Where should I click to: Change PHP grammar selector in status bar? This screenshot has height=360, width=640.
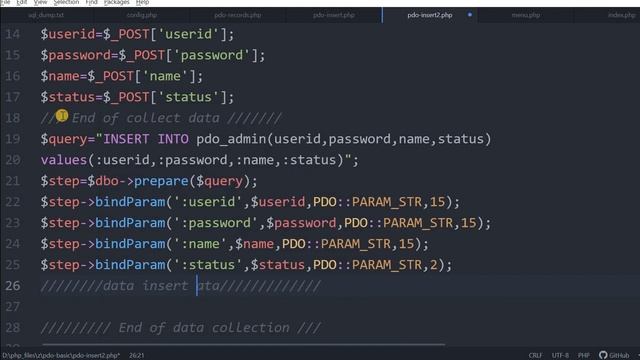point(584,356)
